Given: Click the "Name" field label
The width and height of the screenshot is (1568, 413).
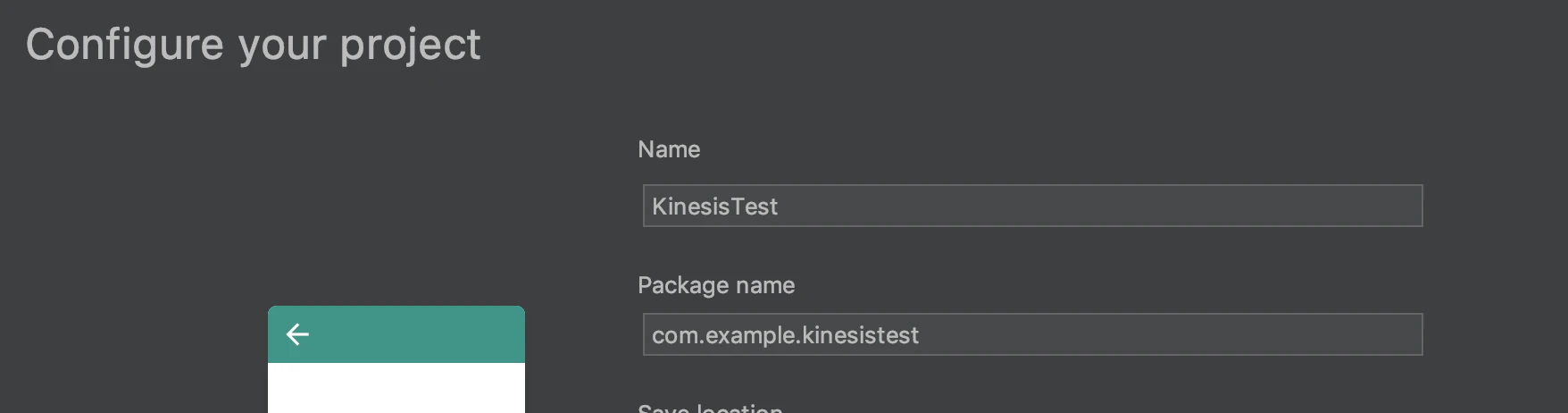Looking at the screenshot, I should pos(669,149).
